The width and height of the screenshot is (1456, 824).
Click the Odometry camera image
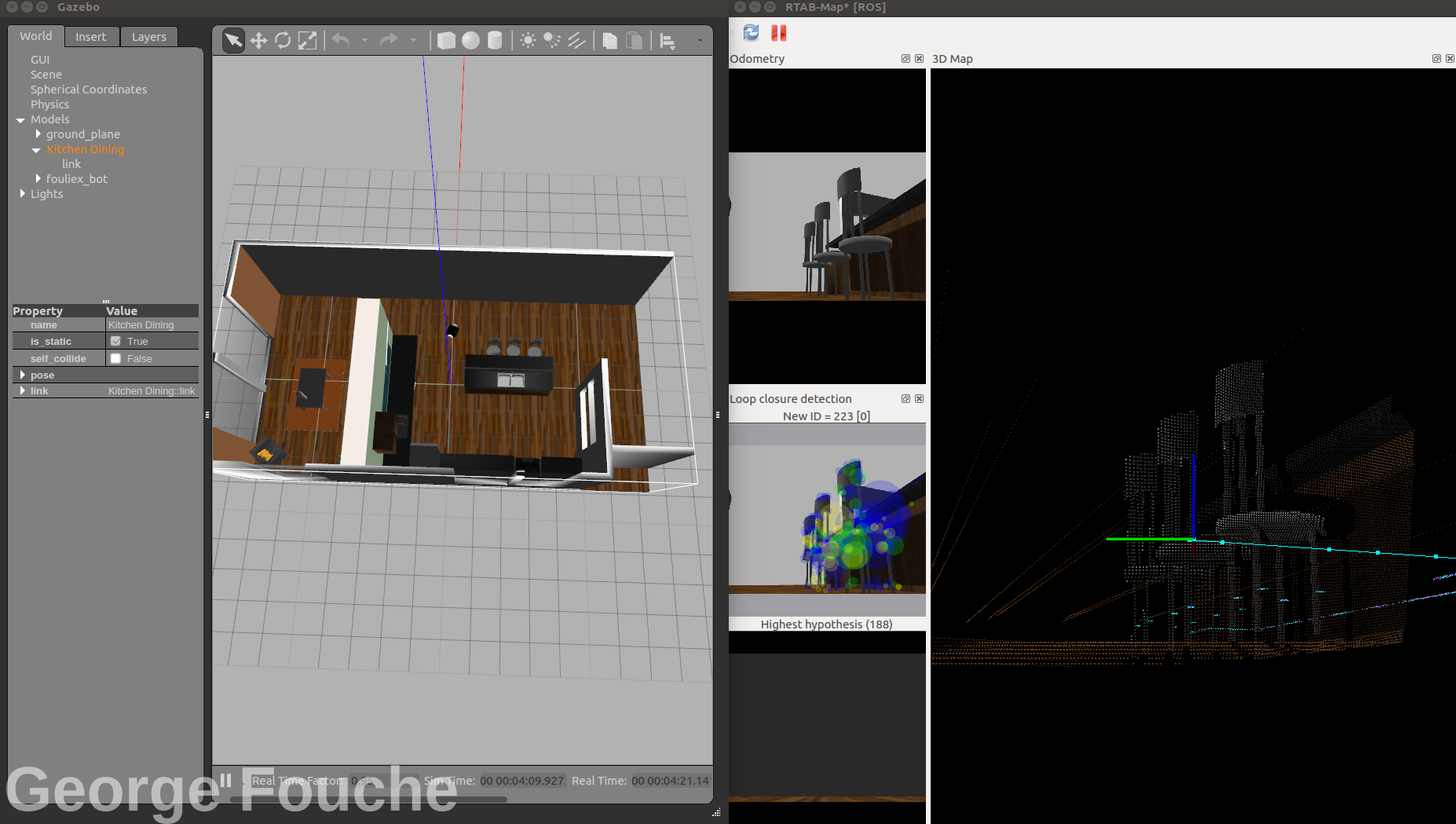827,227
